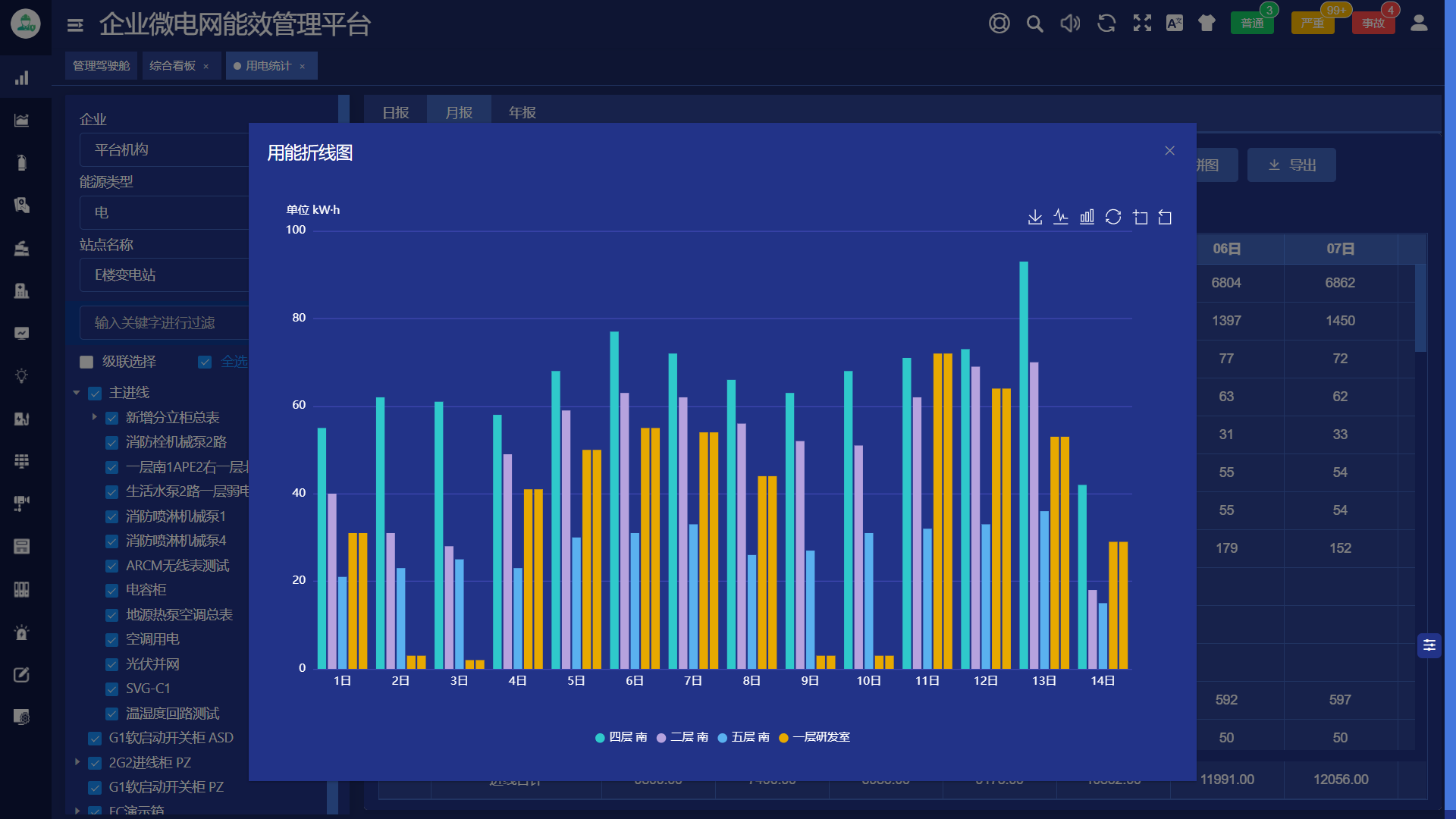Open the search icon in the header

[1034, 24]
